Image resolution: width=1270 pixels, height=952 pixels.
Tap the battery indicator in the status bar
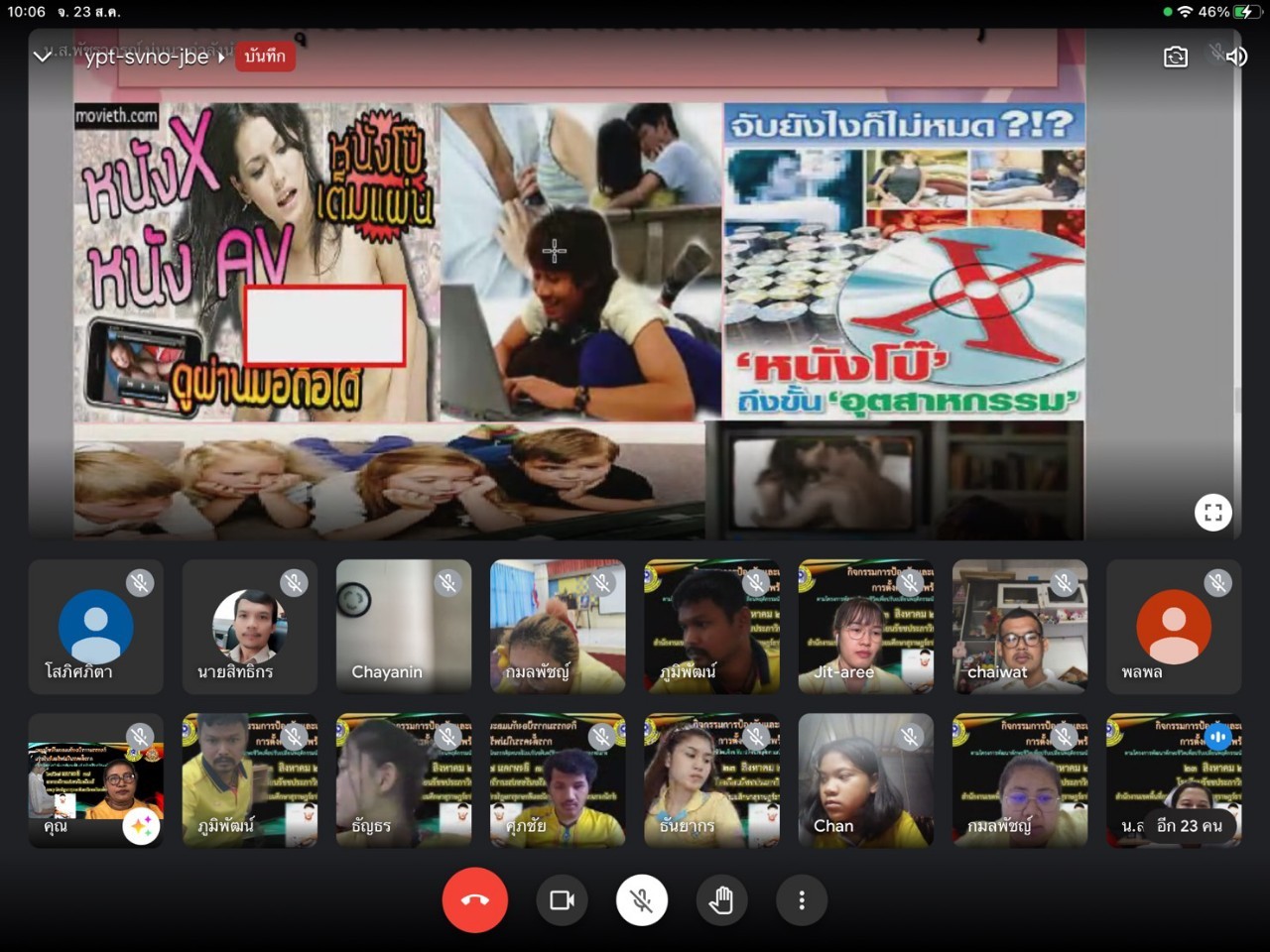tap(1244, 12)
